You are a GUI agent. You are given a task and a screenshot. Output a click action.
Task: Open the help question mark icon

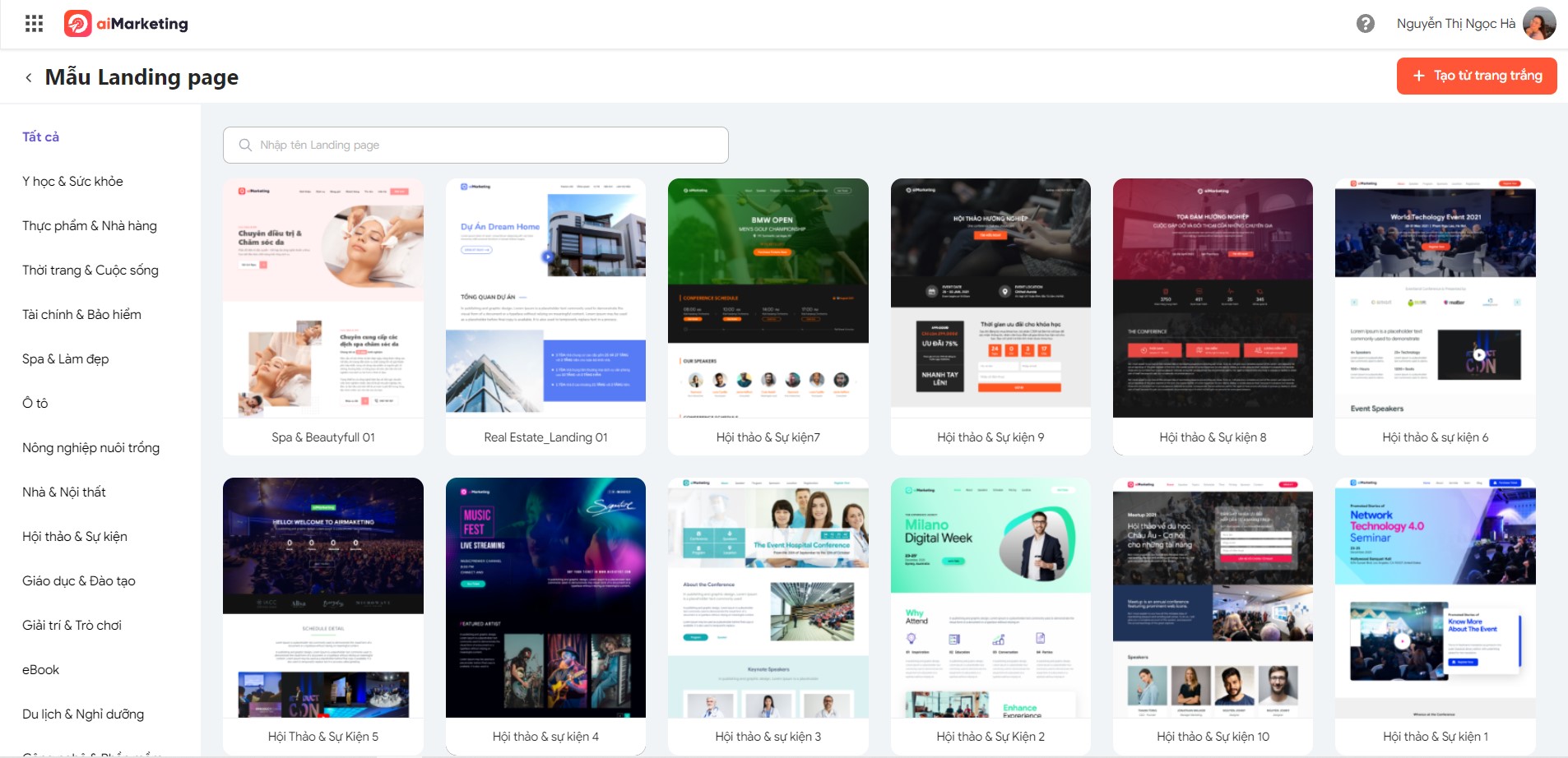point(1365,24)
